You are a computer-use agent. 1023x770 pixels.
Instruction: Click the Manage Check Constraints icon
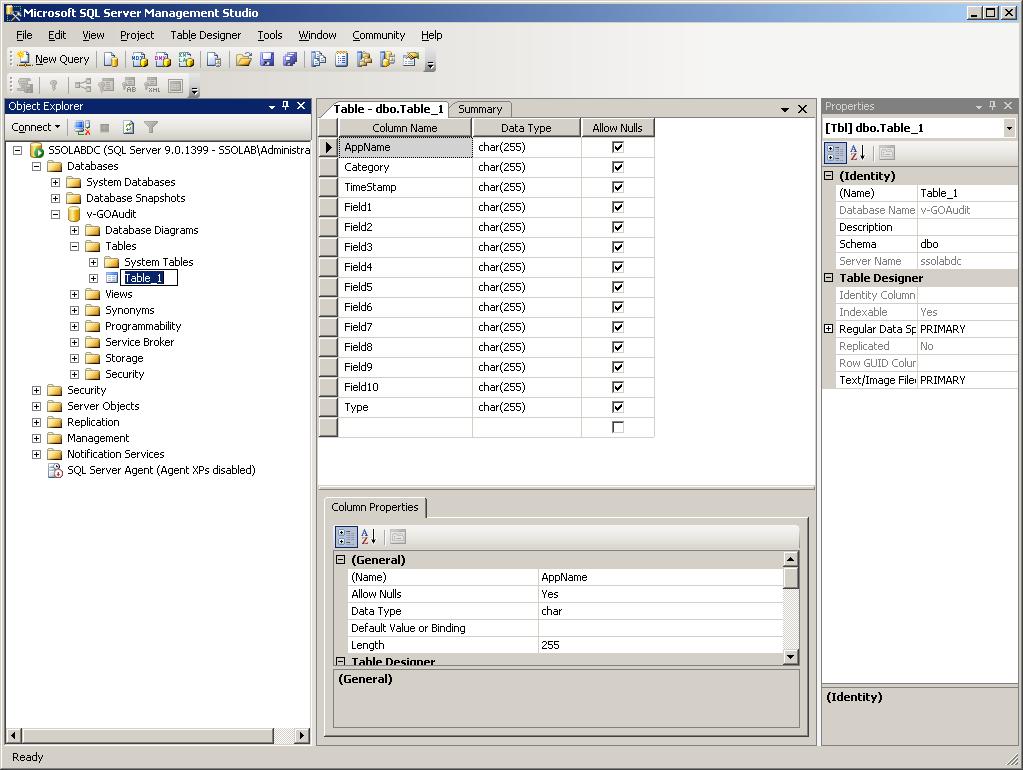click(176, 85)
